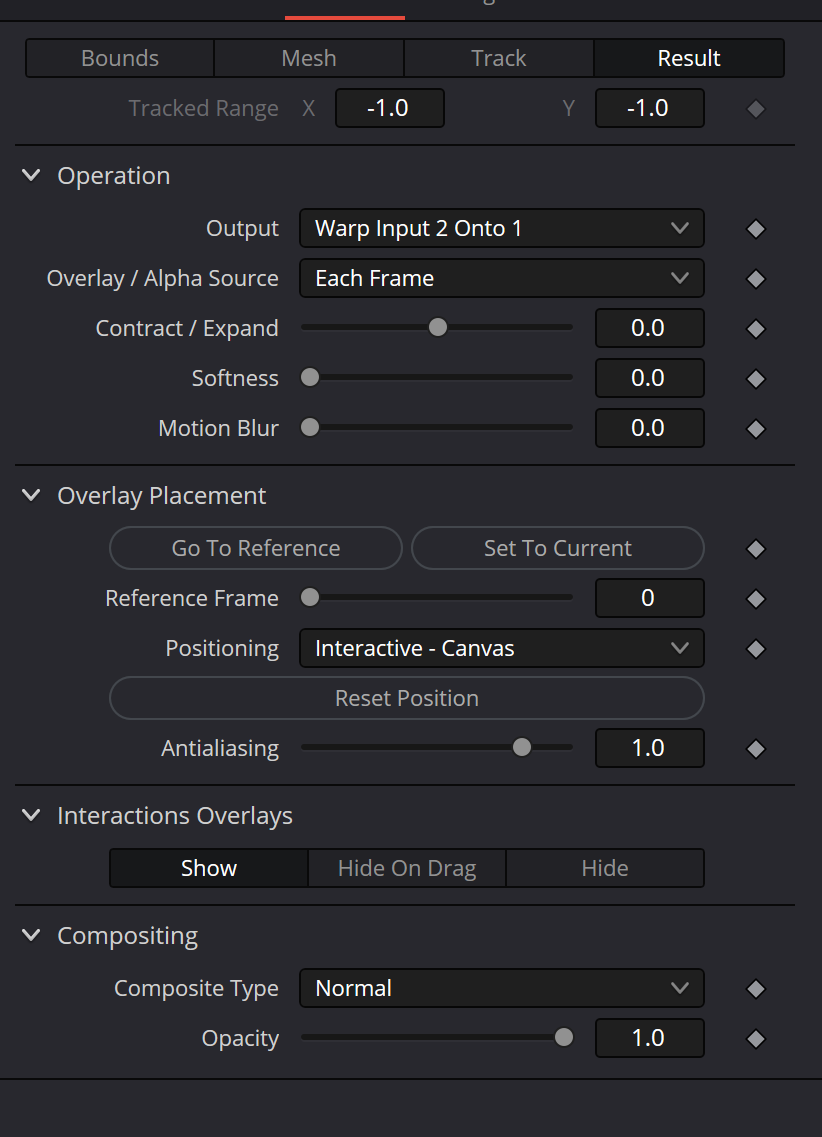Switch to the Bounds tab
The image size is (822, 1137).
pos(120,58)
